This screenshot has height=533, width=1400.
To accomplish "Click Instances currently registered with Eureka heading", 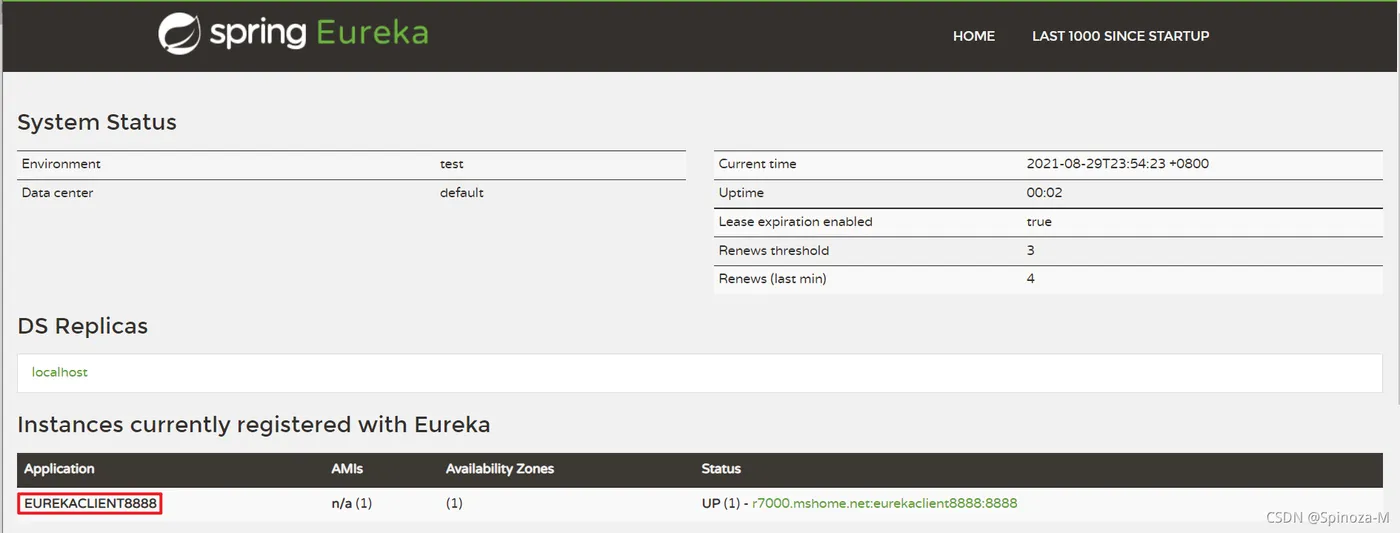I will (x=254, y=425).
